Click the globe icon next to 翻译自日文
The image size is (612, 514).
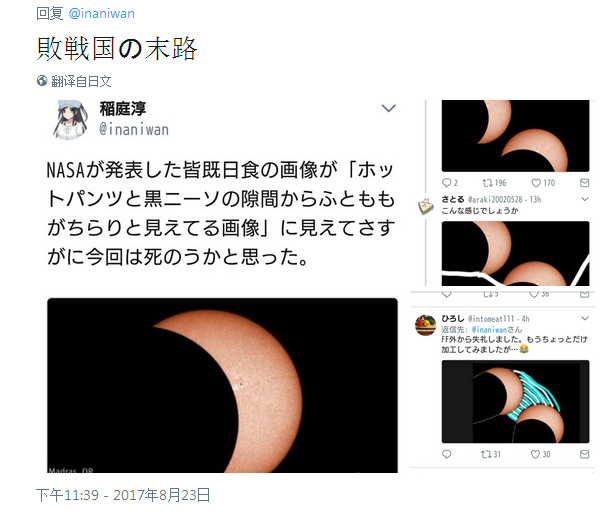coord(42,81)
